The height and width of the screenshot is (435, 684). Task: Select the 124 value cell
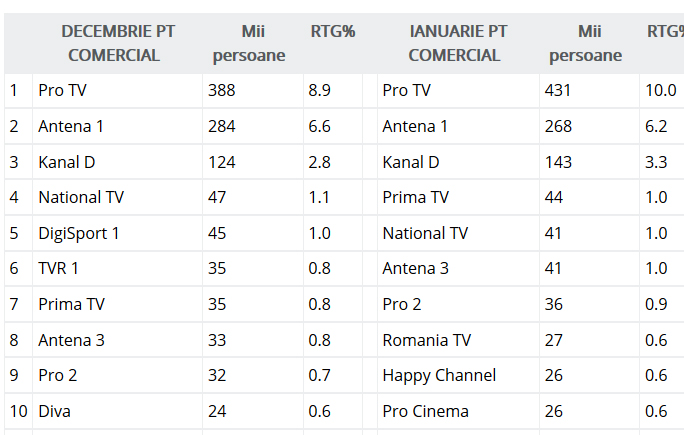(221, 162)
